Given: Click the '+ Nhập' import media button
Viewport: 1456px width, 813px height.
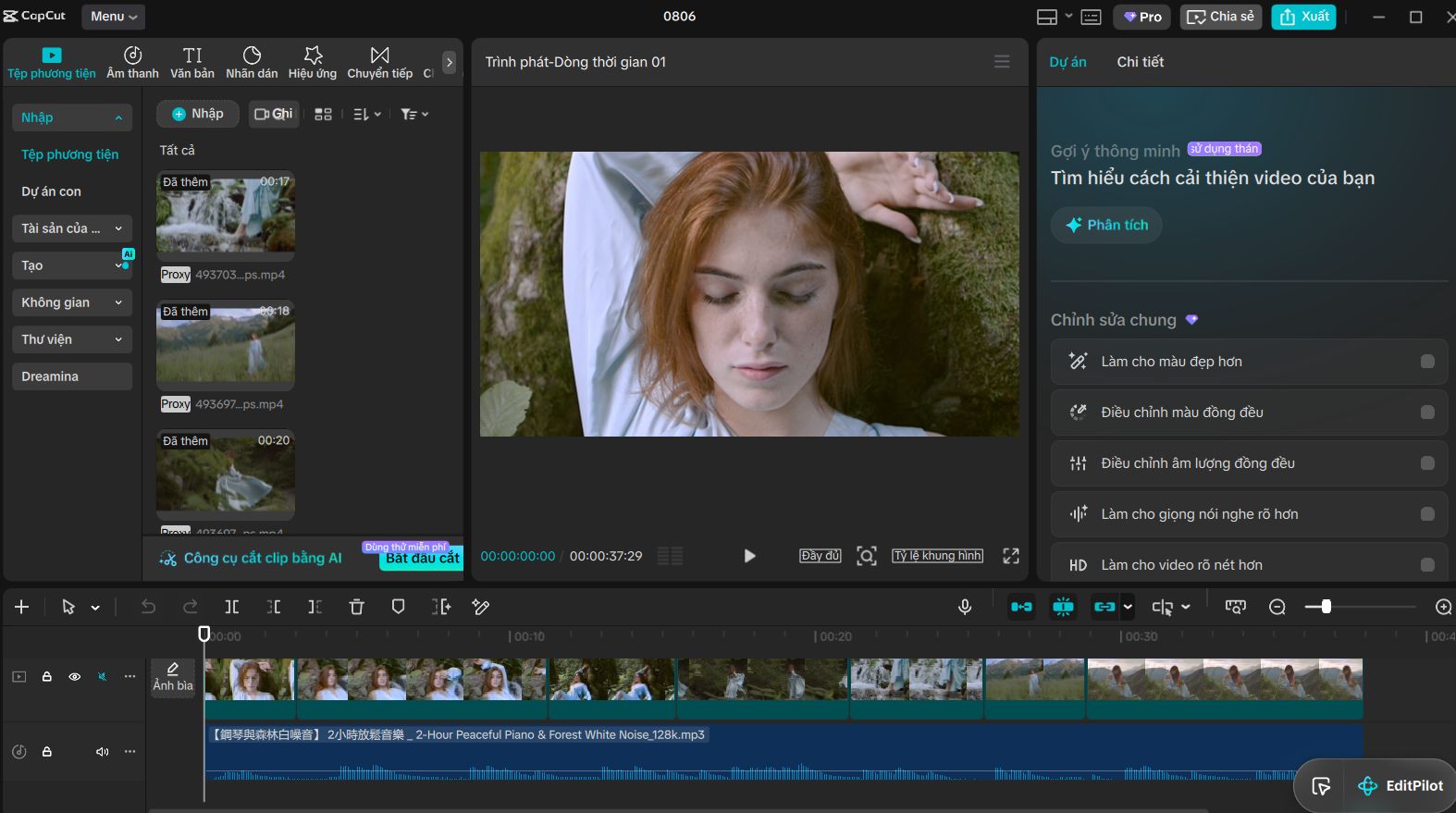Looking at the screenshot, I should point(198,114).
